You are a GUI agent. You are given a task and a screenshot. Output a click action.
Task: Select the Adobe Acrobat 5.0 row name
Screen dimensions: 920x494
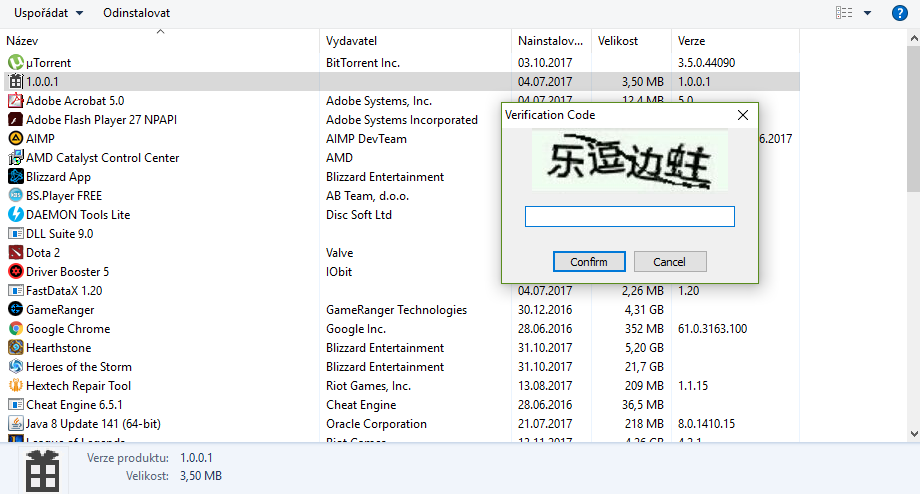75,100
